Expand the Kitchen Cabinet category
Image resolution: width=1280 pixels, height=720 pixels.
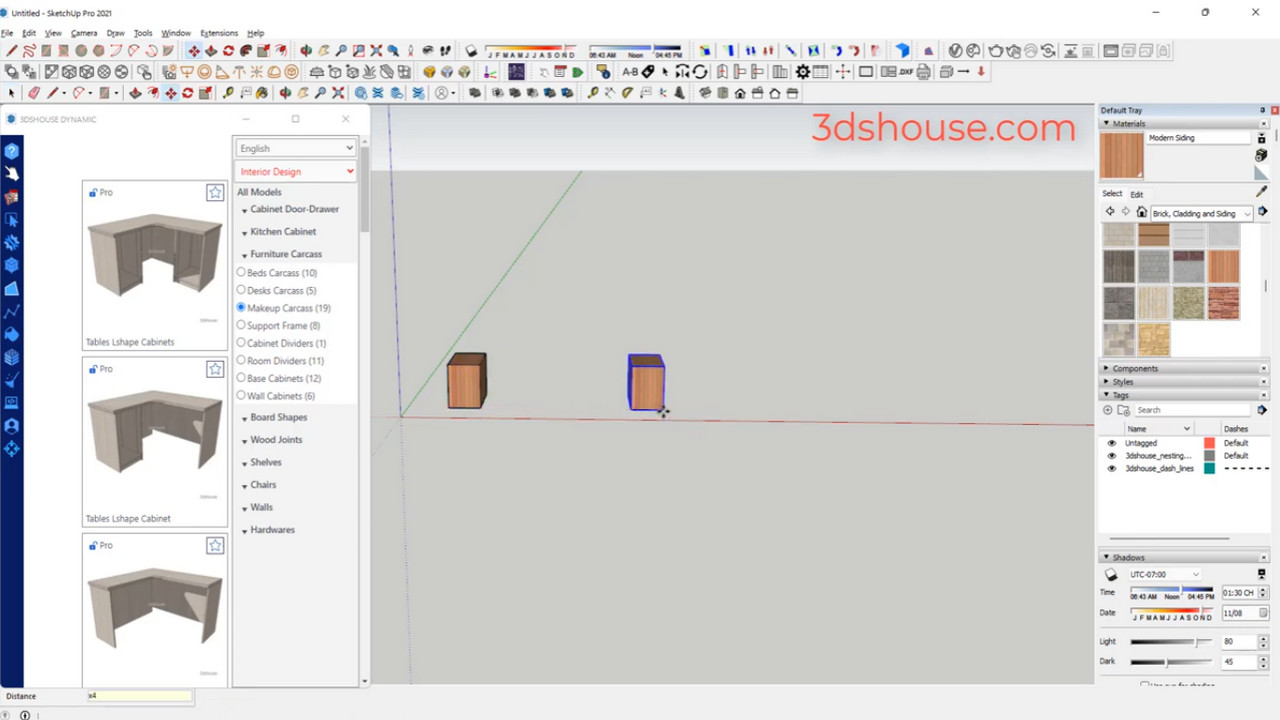(x=283, y=232)
